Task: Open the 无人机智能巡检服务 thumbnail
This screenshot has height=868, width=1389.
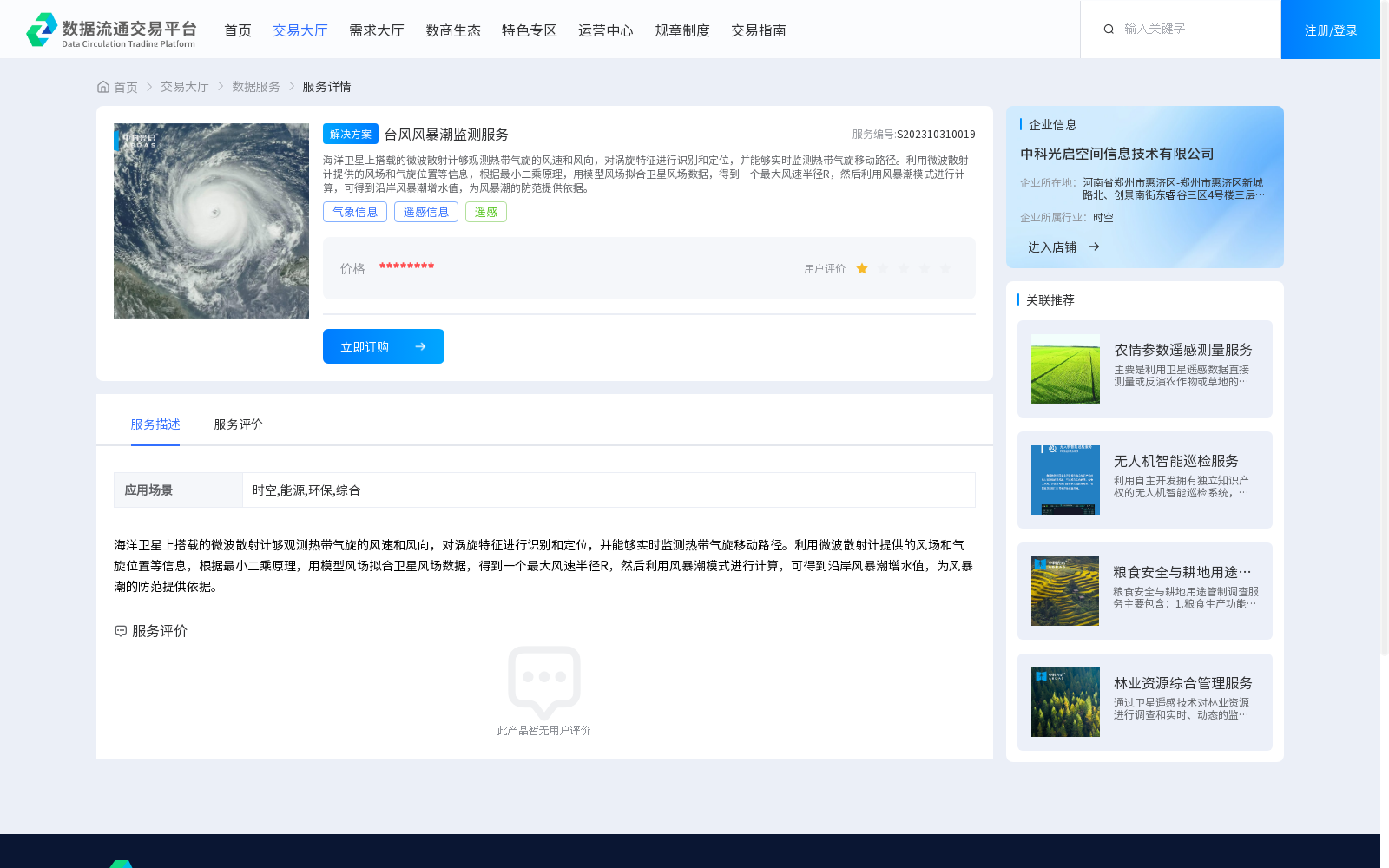Action: pyautogui.click(x=1065, y=480)
